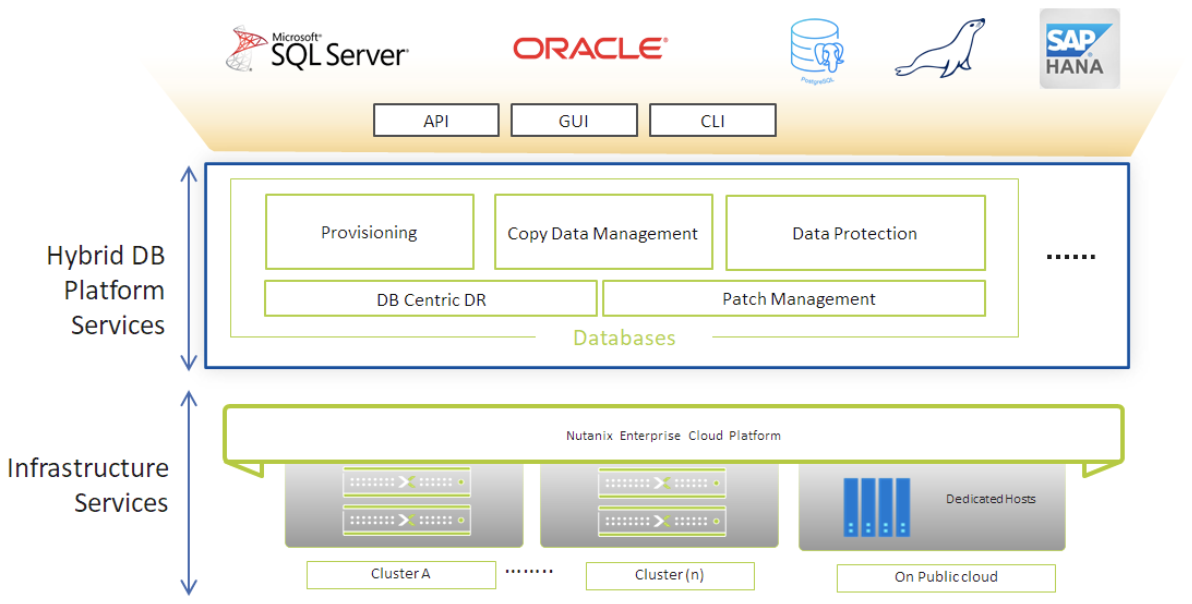Click the CLI box
Screen dimensions: 1192x604
pyautogui.click(x=712, y=121)
